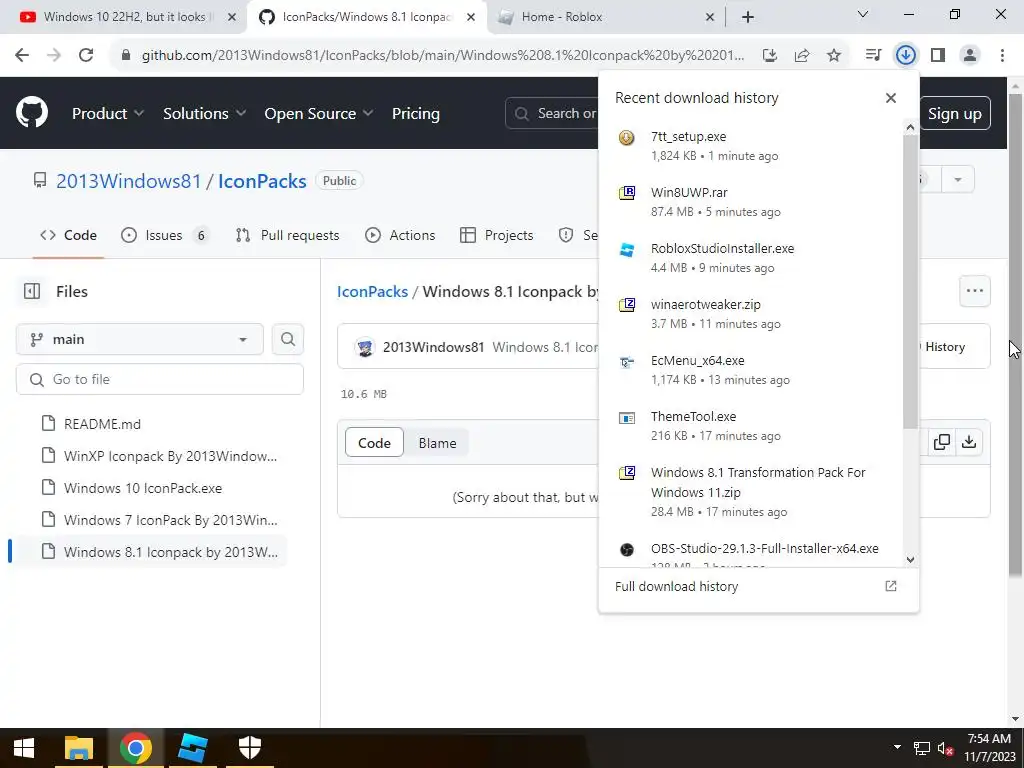Switch to the Actions tab
The image size is (1024, 768).
(400, 235)
